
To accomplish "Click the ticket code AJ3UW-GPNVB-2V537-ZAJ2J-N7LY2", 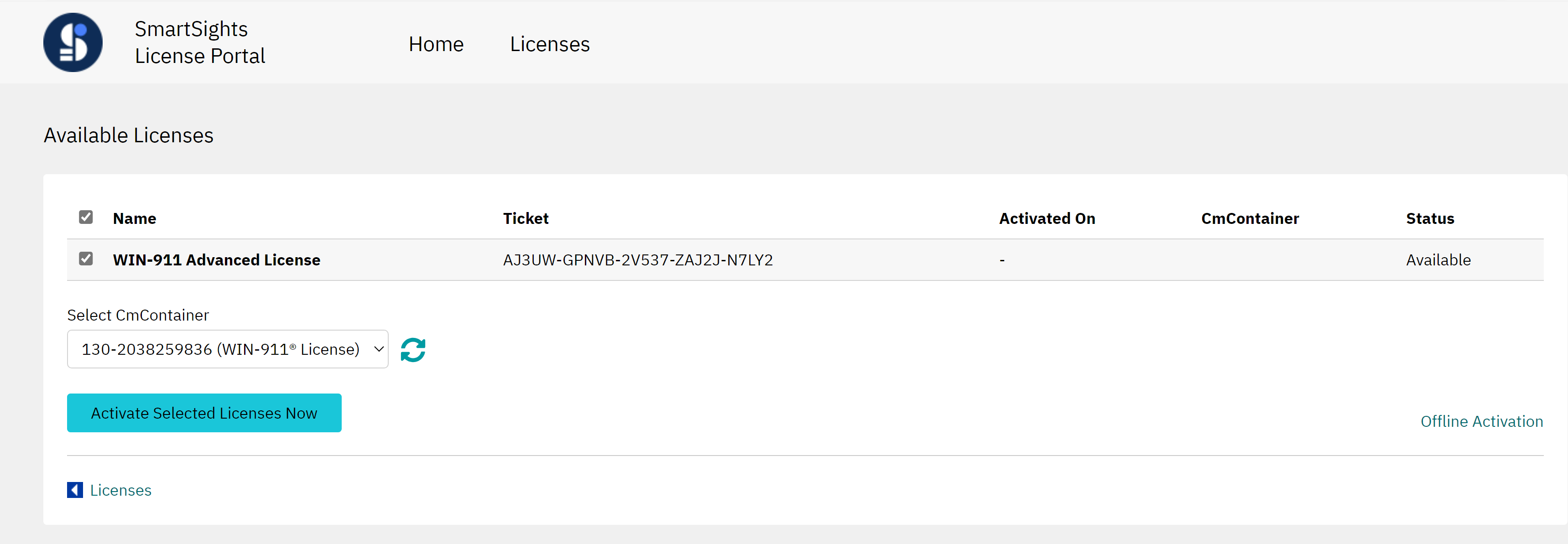I will tap(637, 260).
